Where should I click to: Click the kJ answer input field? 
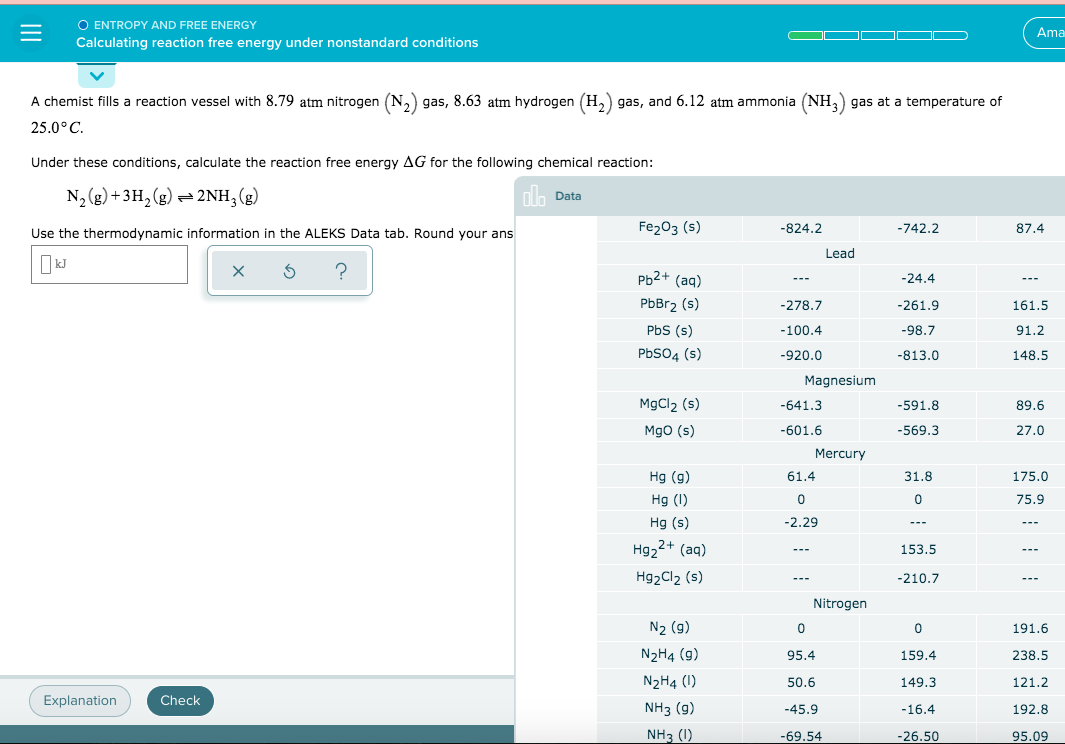[109, 264]
